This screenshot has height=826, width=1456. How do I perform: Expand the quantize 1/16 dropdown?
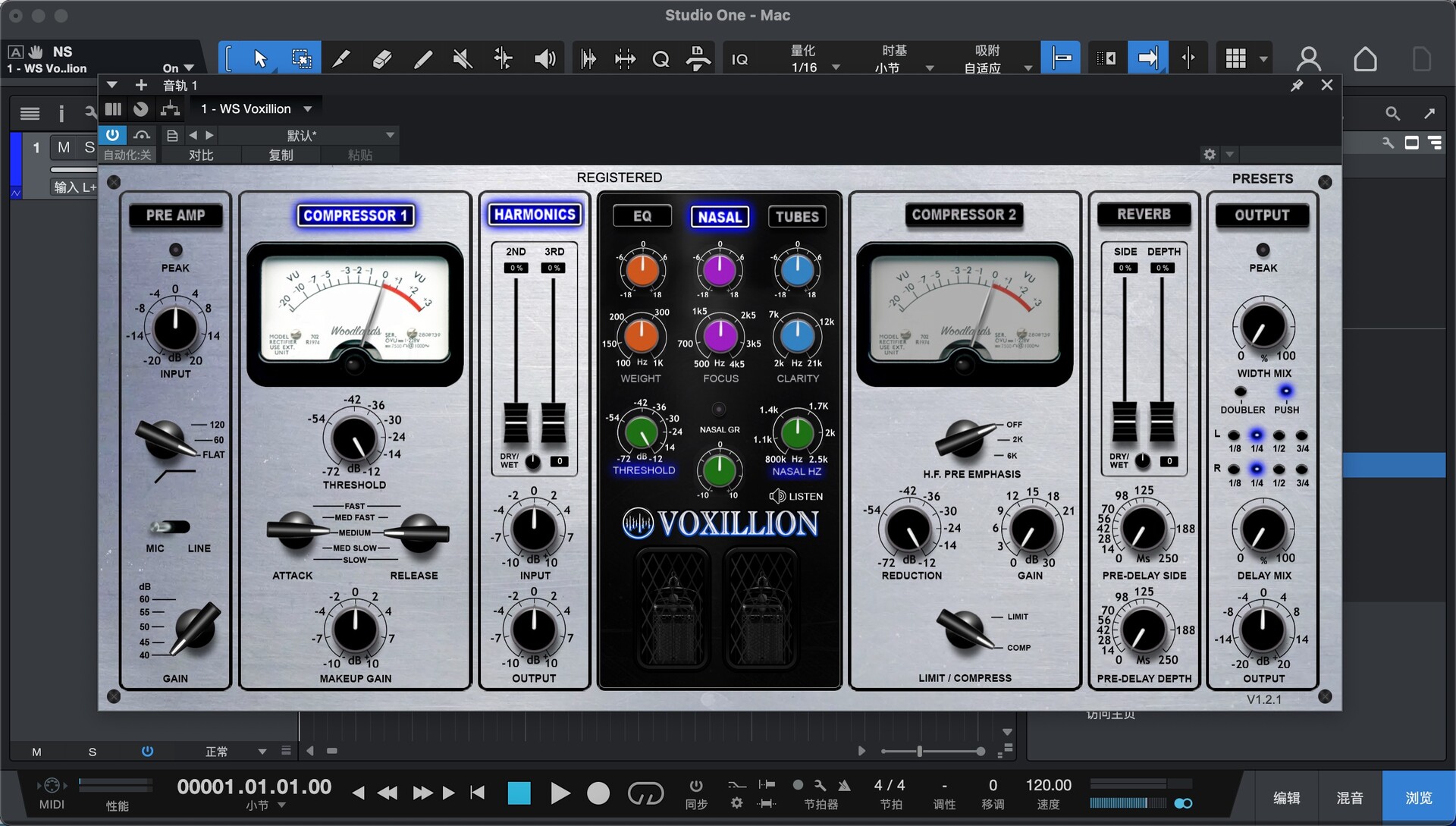click(x=836, y=68)
